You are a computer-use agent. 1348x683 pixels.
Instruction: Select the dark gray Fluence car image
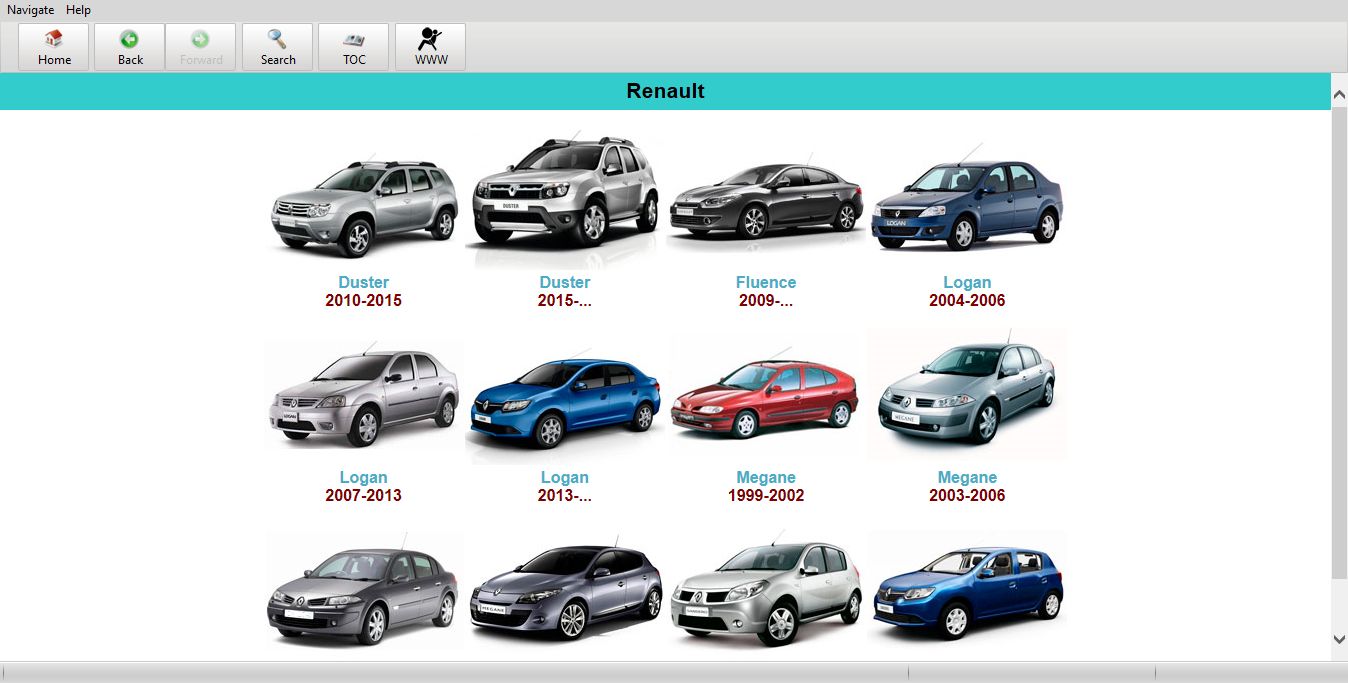766,200
